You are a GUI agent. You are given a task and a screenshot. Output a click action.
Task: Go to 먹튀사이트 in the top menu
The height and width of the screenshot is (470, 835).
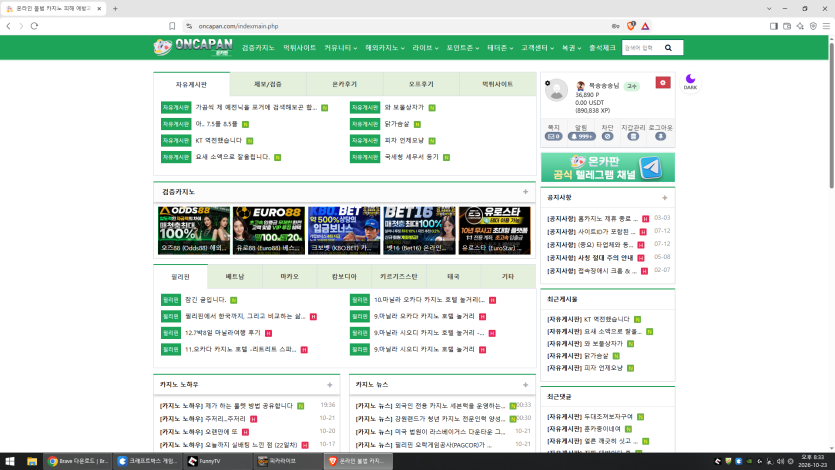(x=299, y=48)
